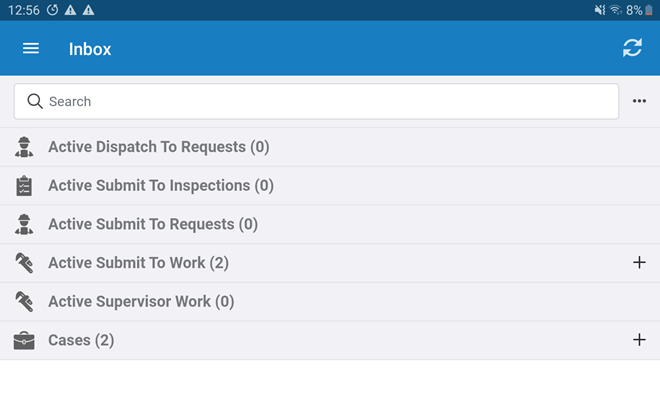The height and width of the screenshot is (413, 660).
Task: Tap the Inbox title in header
Action: click(90, 49)
